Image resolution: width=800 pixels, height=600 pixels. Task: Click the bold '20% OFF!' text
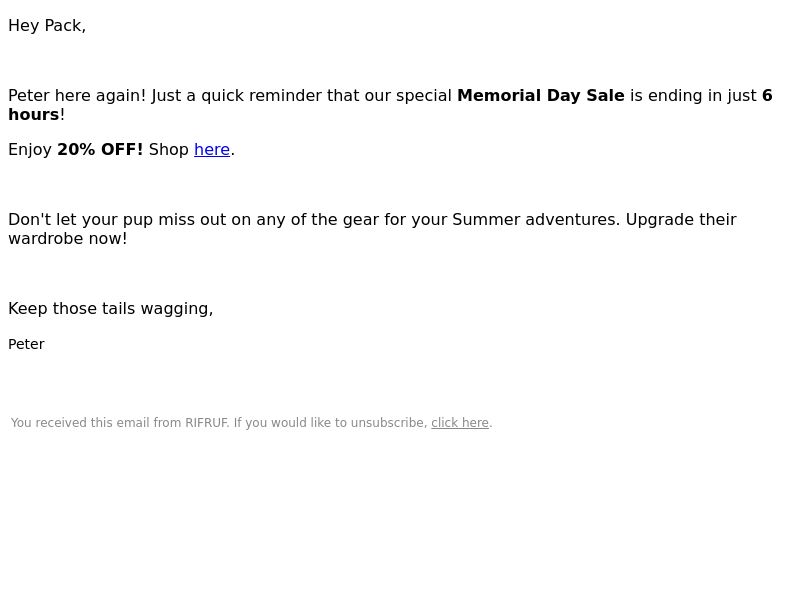(100, 149)
